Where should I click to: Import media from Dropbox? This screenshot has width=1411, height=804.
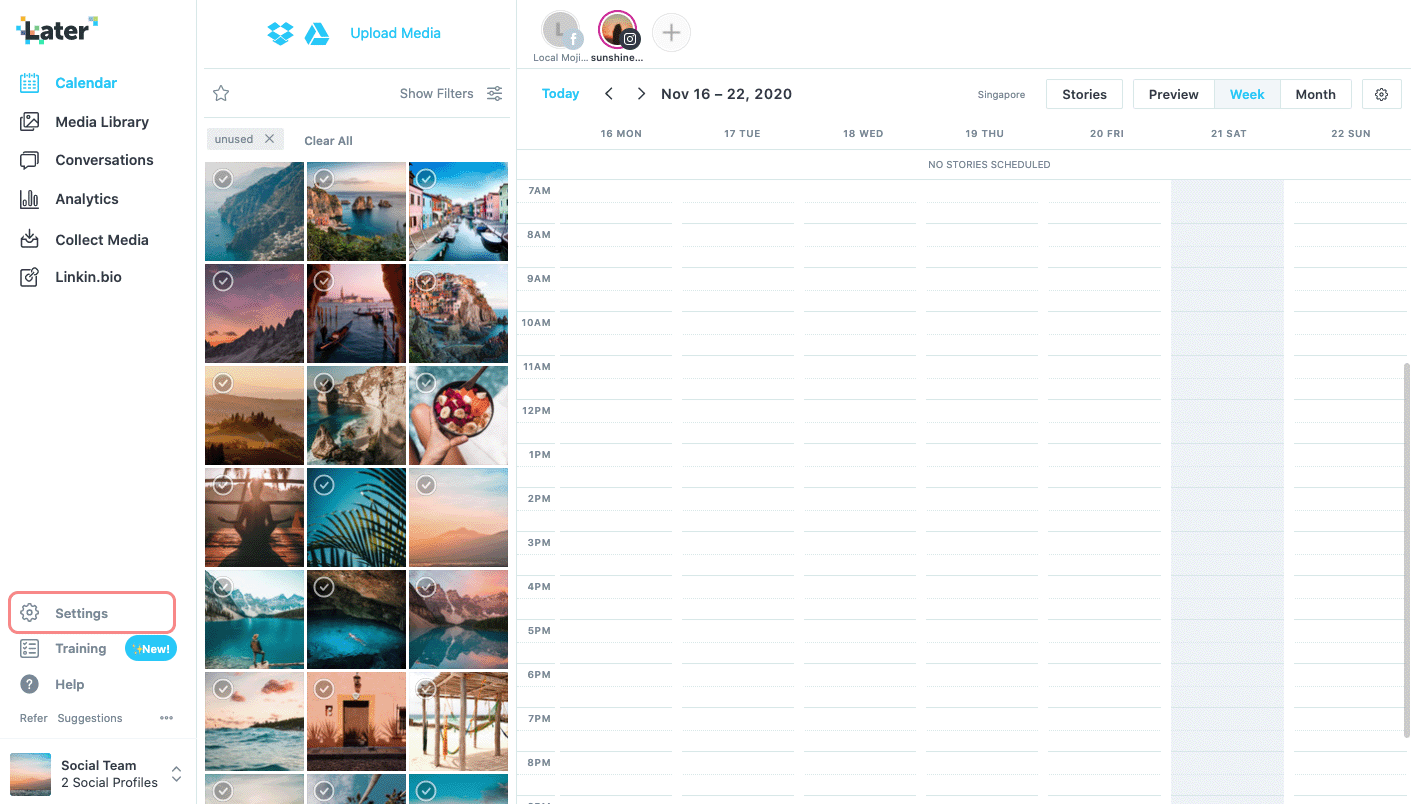click(x=280, y=33)
